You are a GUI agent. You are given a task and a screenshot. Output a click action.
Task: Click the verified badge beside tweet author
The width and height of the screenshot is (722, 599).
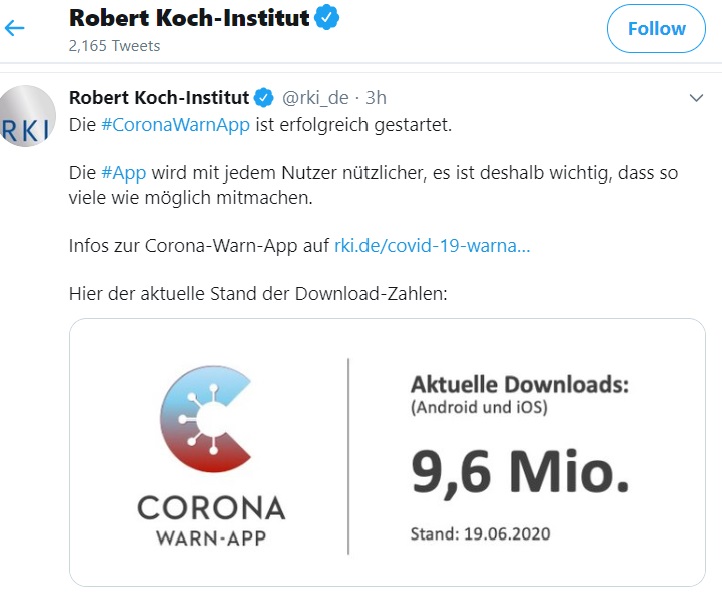[x=264, y=98]
